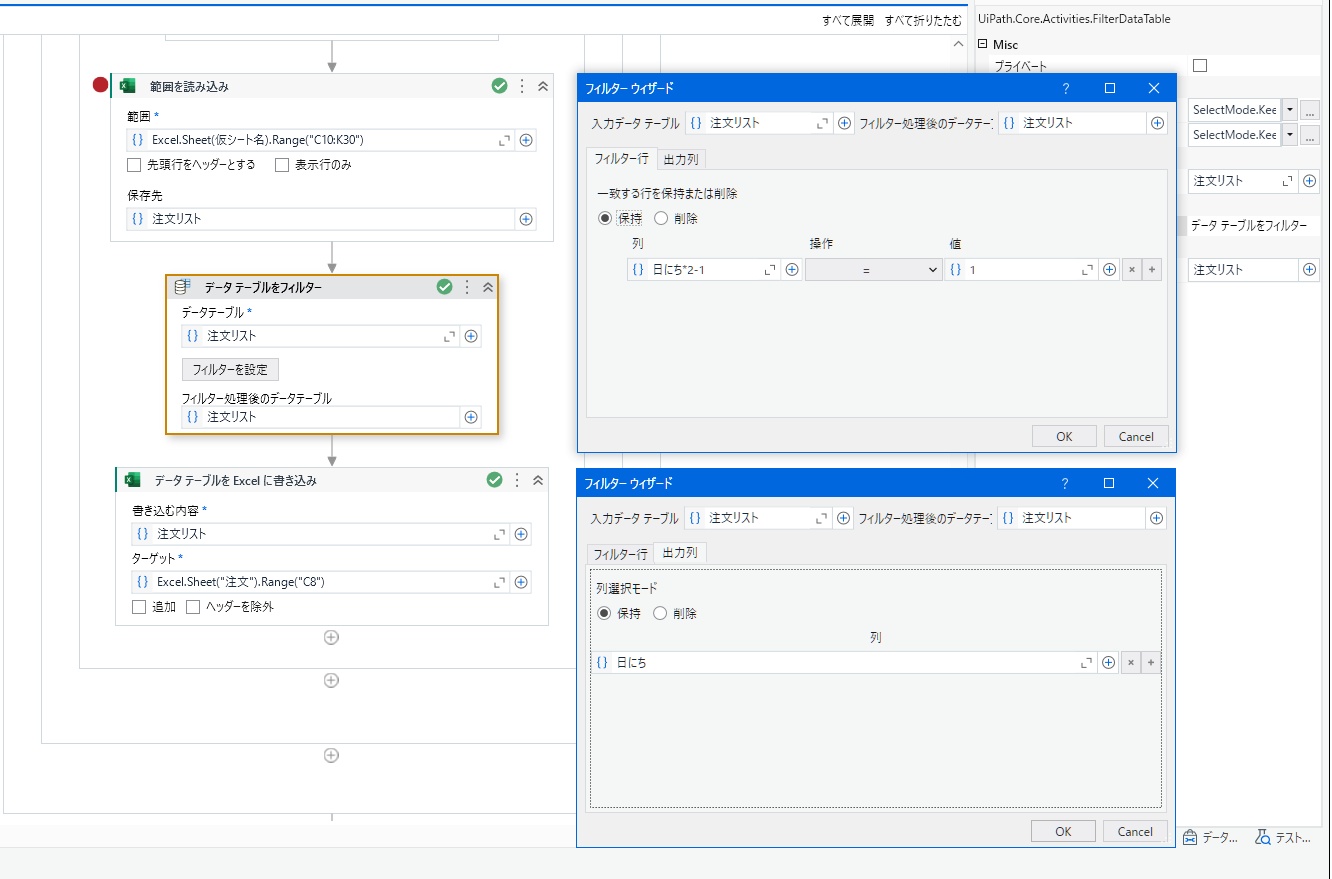
Task: Check the ヘッダーを除外 checkbox
Action: (193, 607)
